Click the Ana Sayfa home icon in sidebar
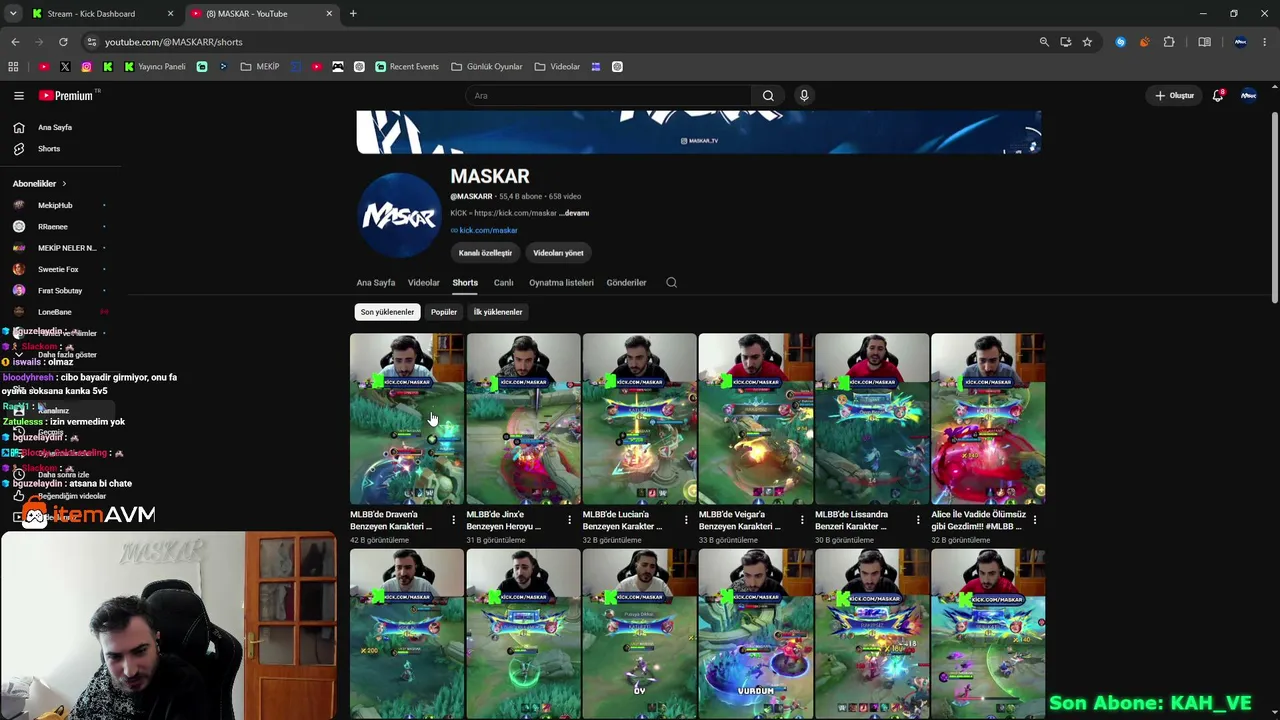This screenshot has width=1280, height=720. tap(19, 127)
